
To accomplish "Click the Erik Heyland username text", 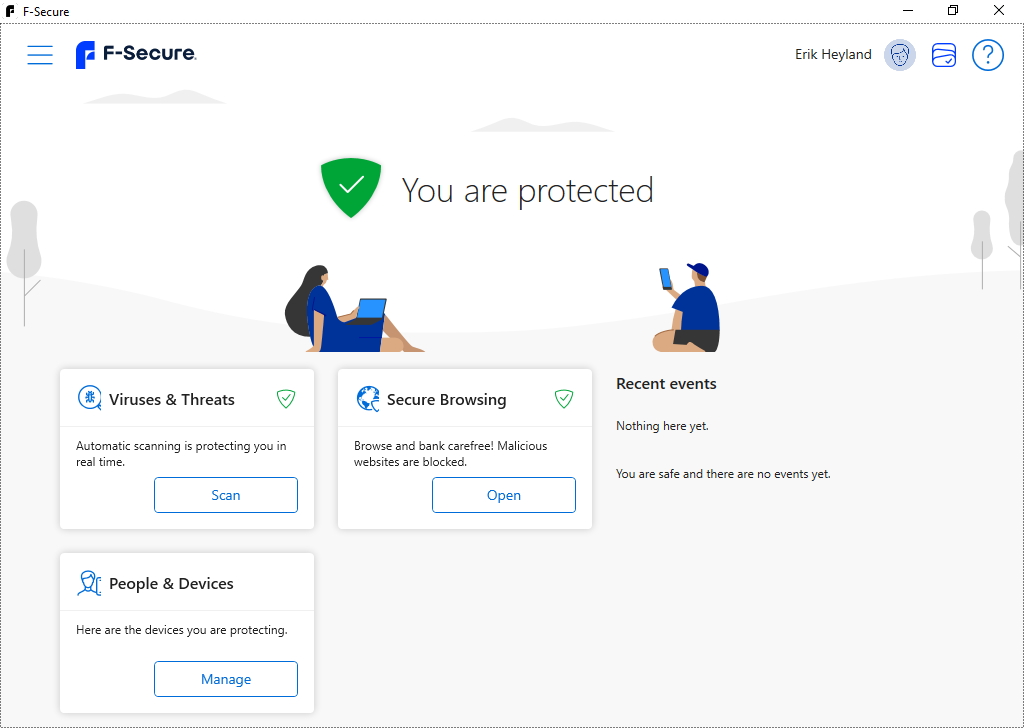I will tap(833, 55).
